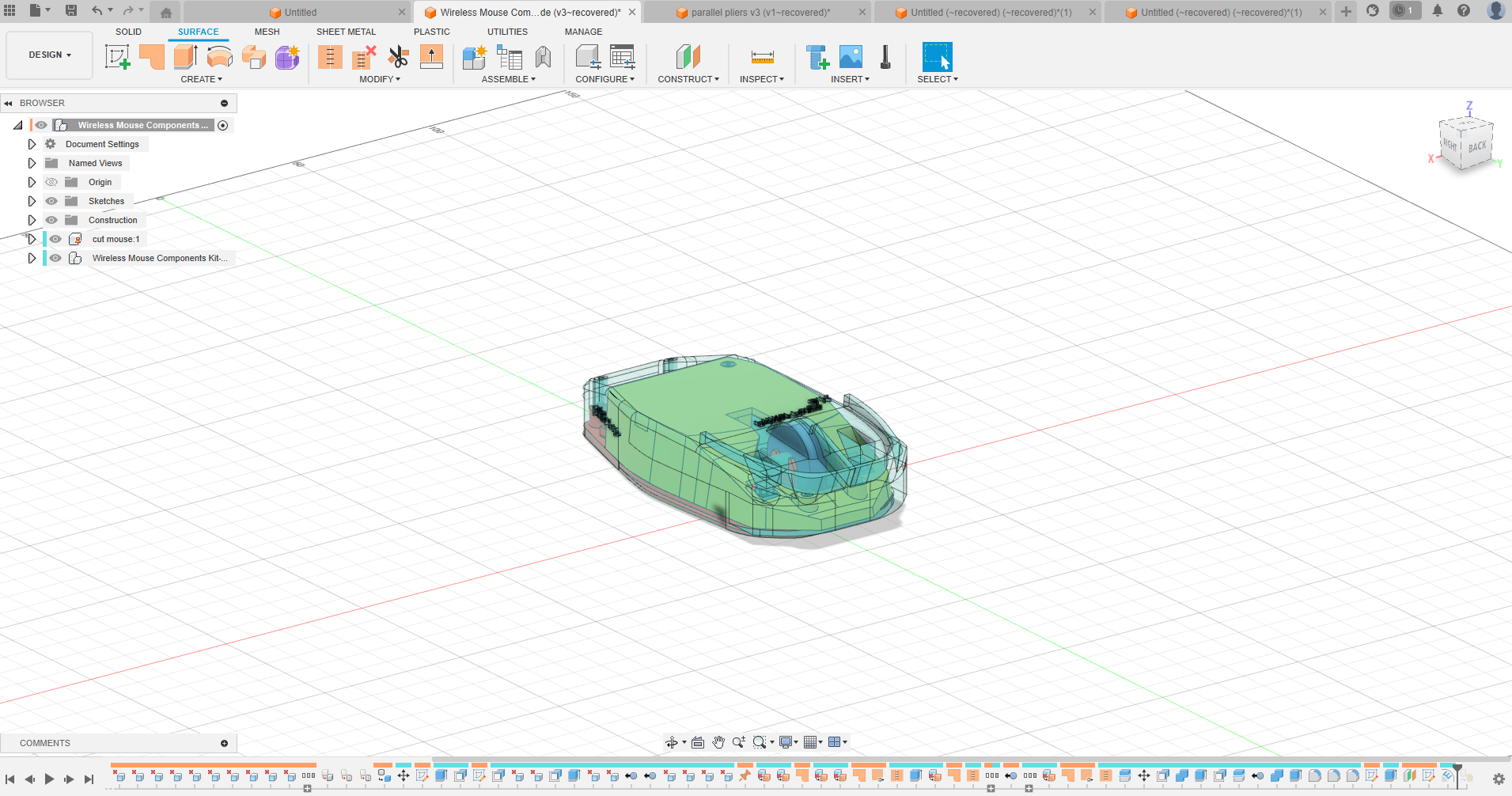Open the Change Parameters table icon

(622, 57)
